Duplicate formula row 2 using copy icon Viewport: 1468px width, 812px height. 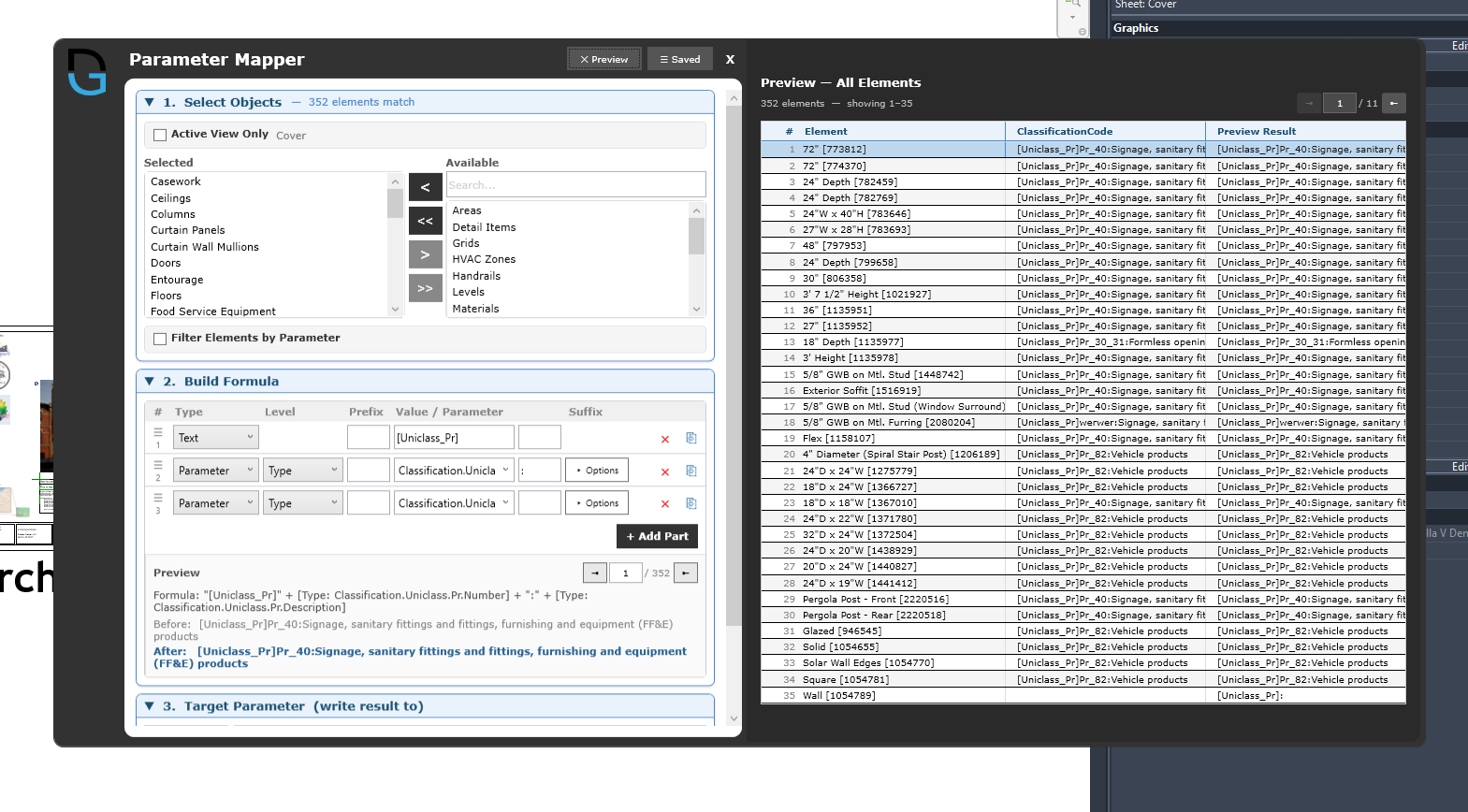pyautogui.click(x=691, y=471)
